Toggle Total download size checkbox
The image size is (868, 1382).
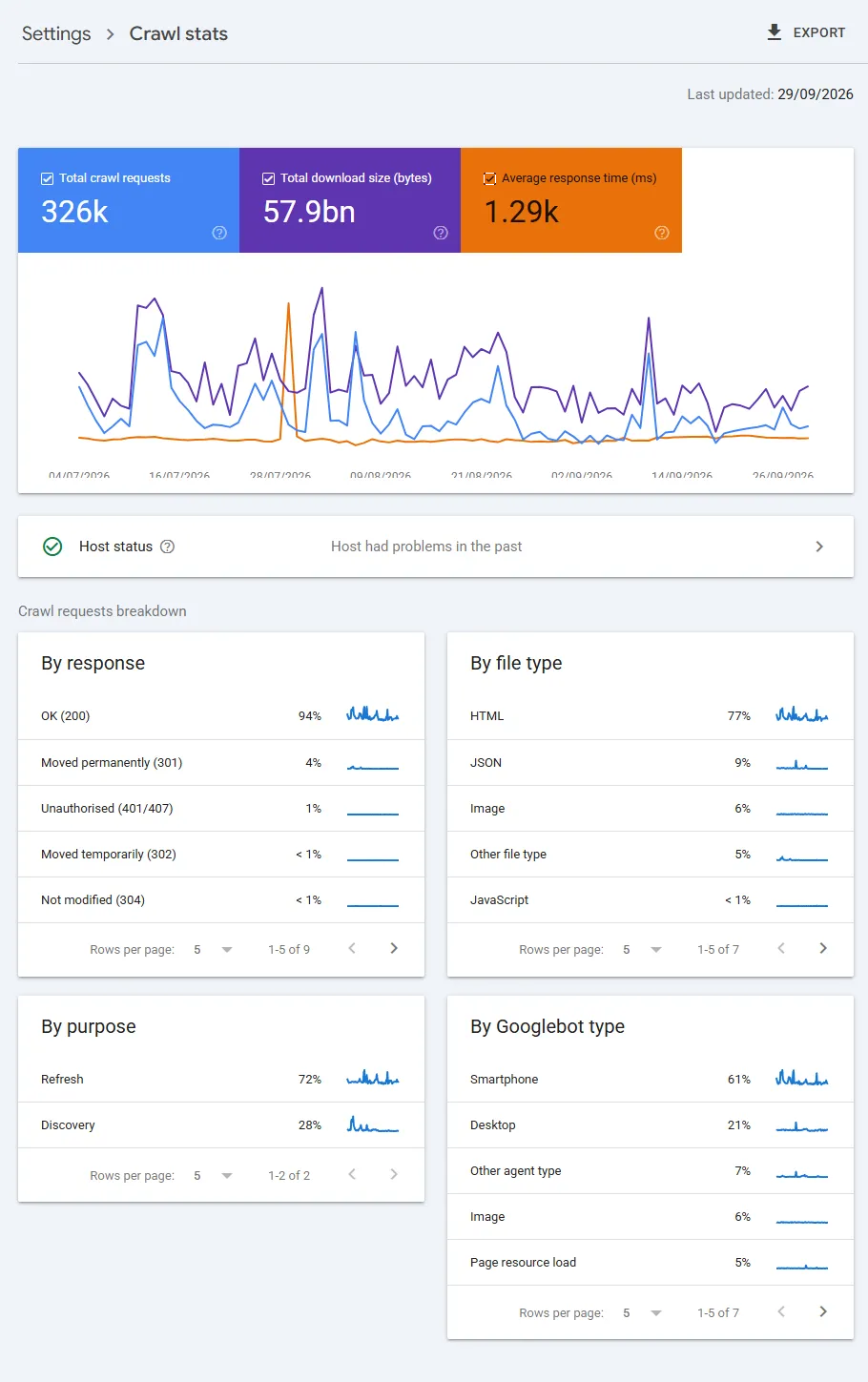click(268, 178)
